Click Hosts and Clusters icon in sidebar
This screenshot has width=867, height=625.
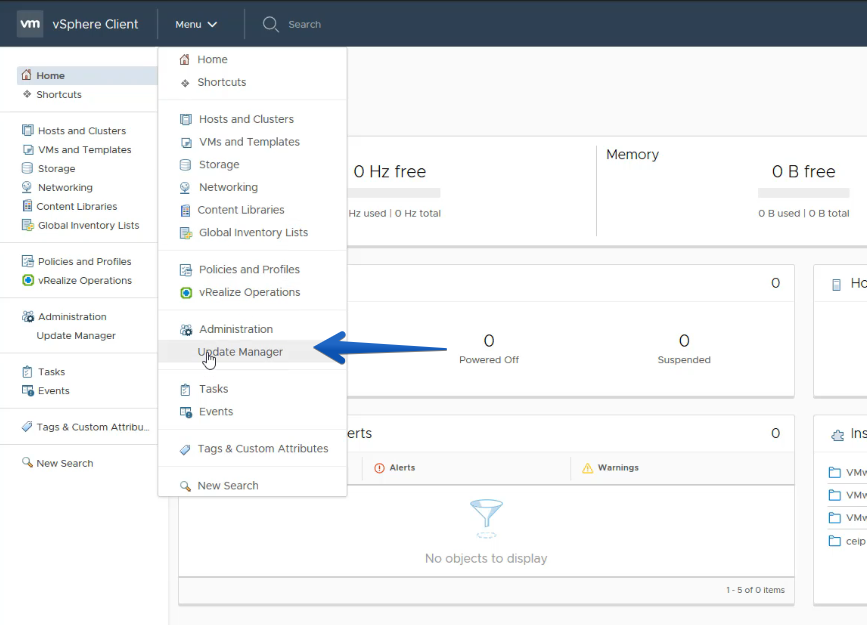27,130
